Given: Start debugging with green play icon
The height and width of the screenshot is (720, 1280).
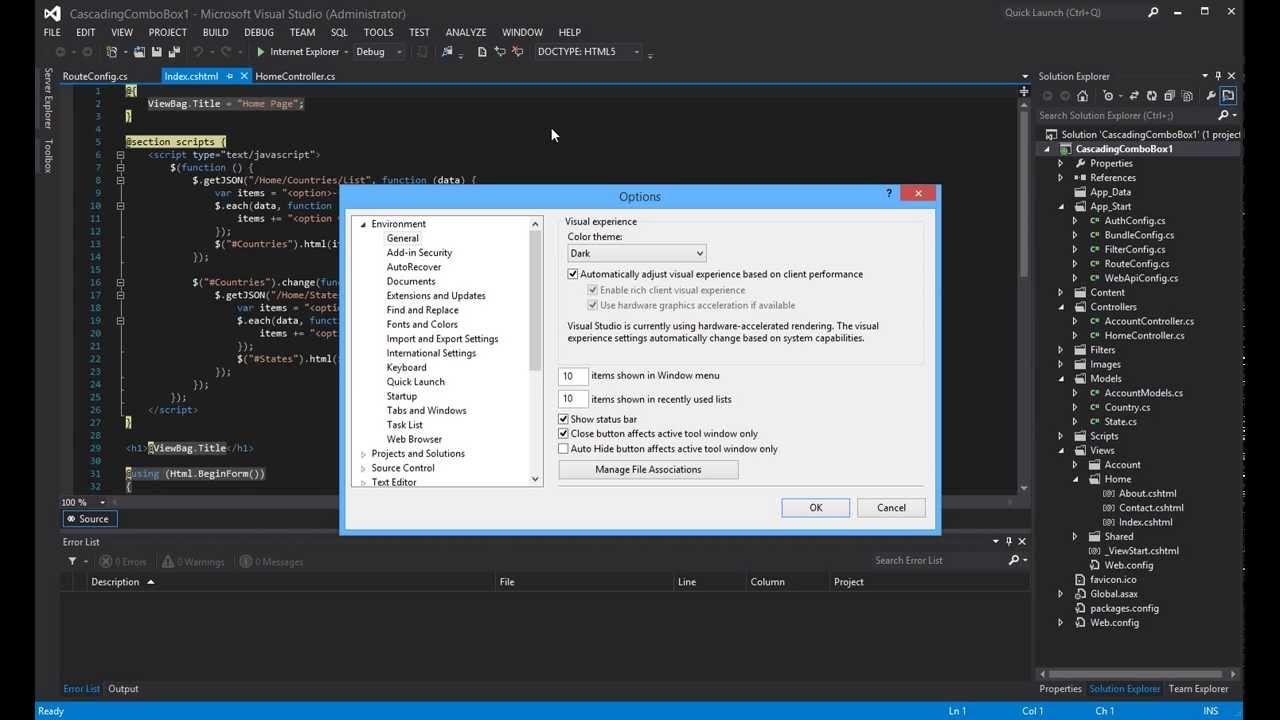Looking at the screenshot, I should click(260, 52).
